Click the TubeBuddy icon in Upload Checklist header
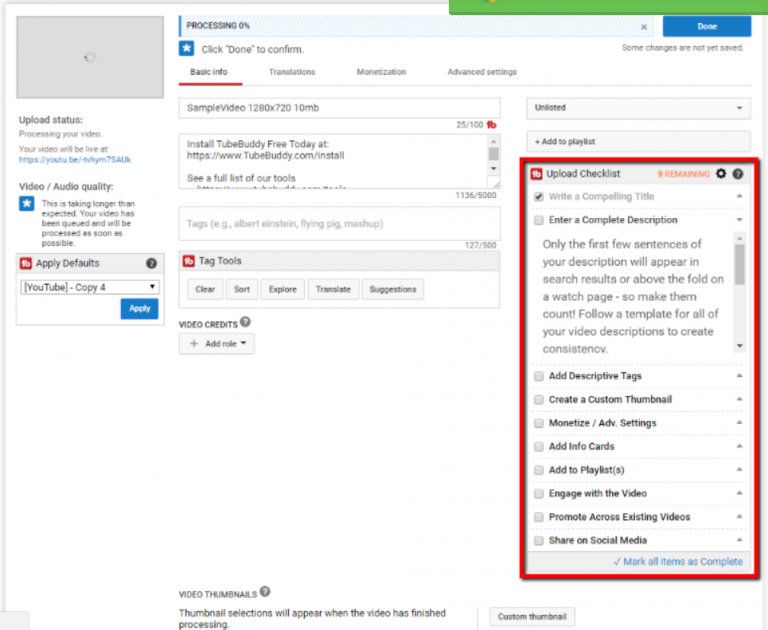768x630 pixels. [x=536, y=174]
